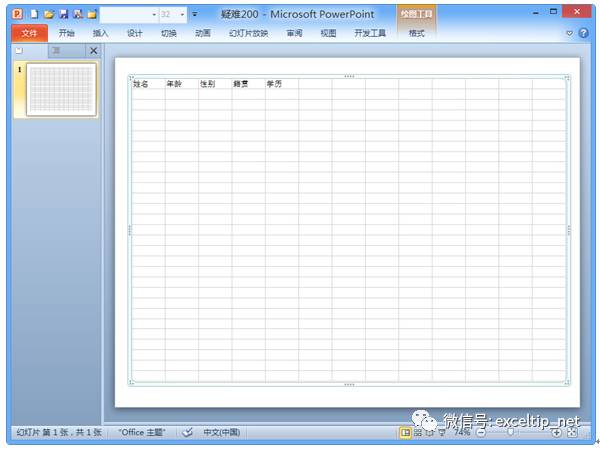Click the fourth quick access toolbar icon
The height and width of the screenshot is (449, 600).
pos(78,15)
